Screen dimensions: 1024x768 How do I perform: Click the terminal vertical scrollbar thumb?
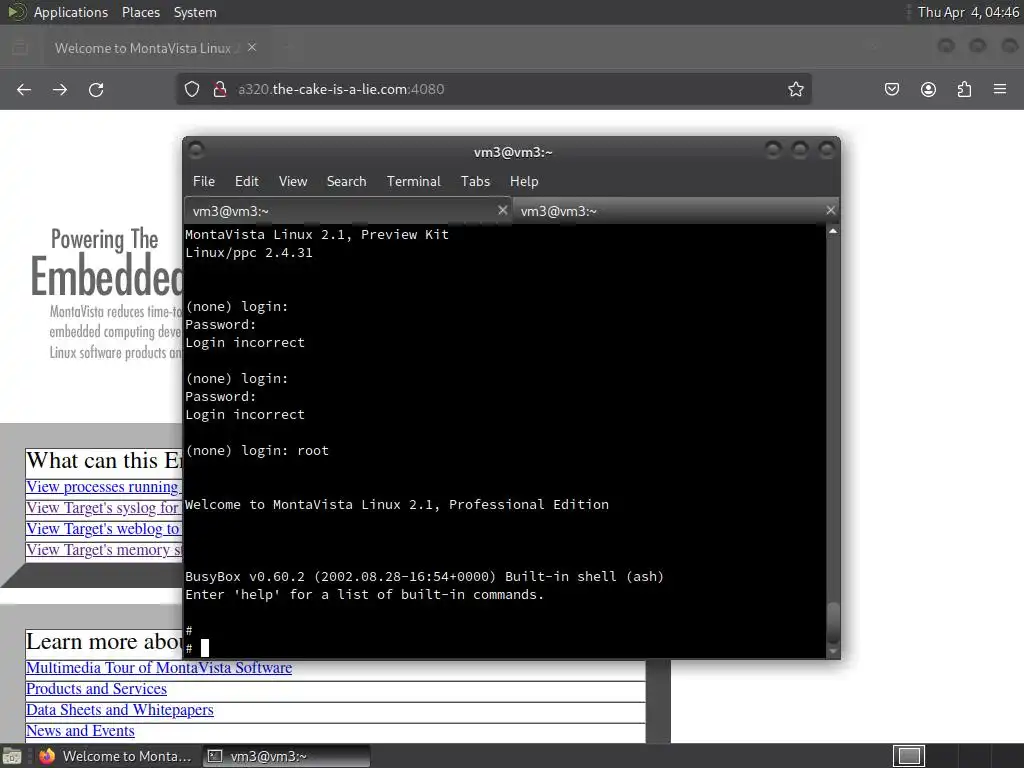(x=833, y=623)
